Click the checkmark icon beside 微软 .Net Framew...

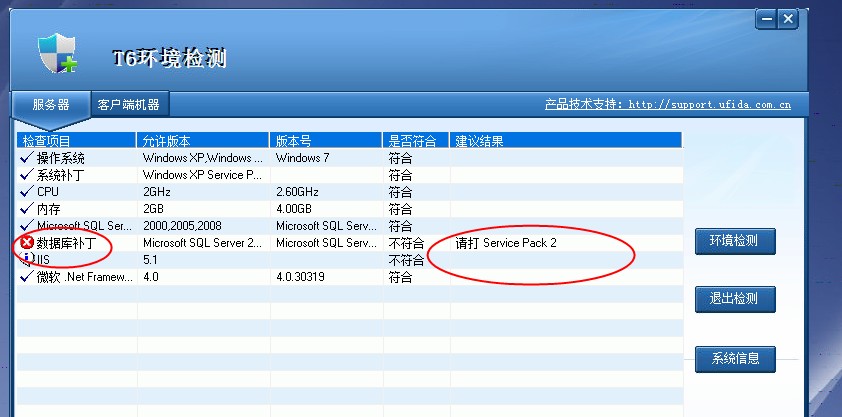click(x=27, y=276)
